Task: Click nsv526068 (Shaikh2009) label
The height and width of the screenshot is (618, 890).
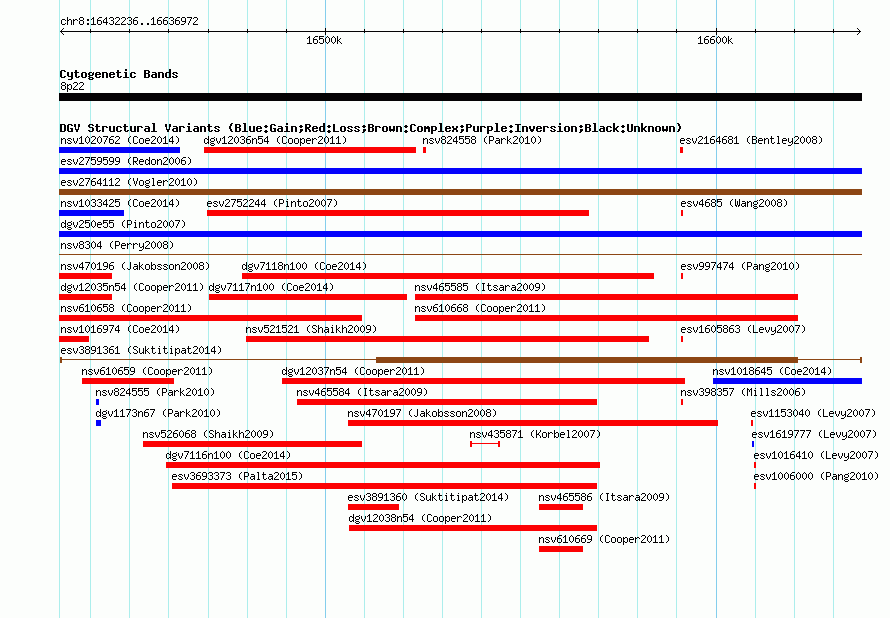Action: [x=208, y=434]
